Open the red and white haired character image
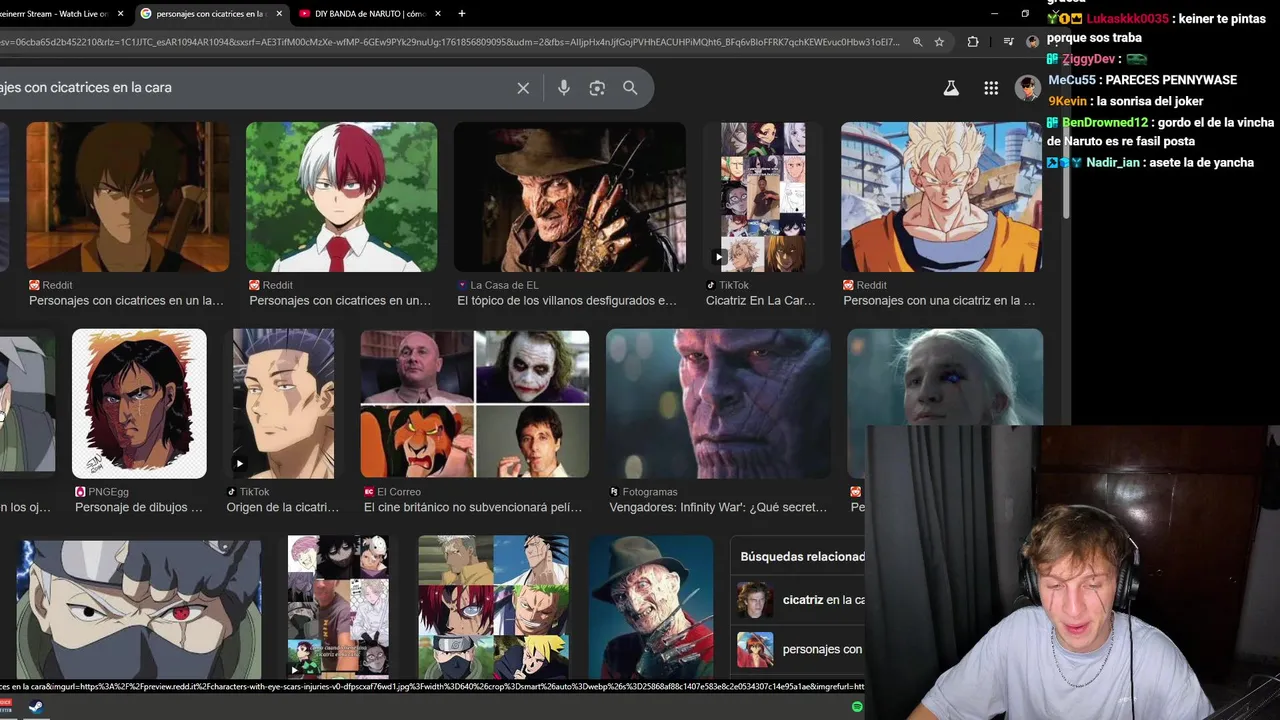Screen dimensions: 1280x720 (x=341, y=197)
